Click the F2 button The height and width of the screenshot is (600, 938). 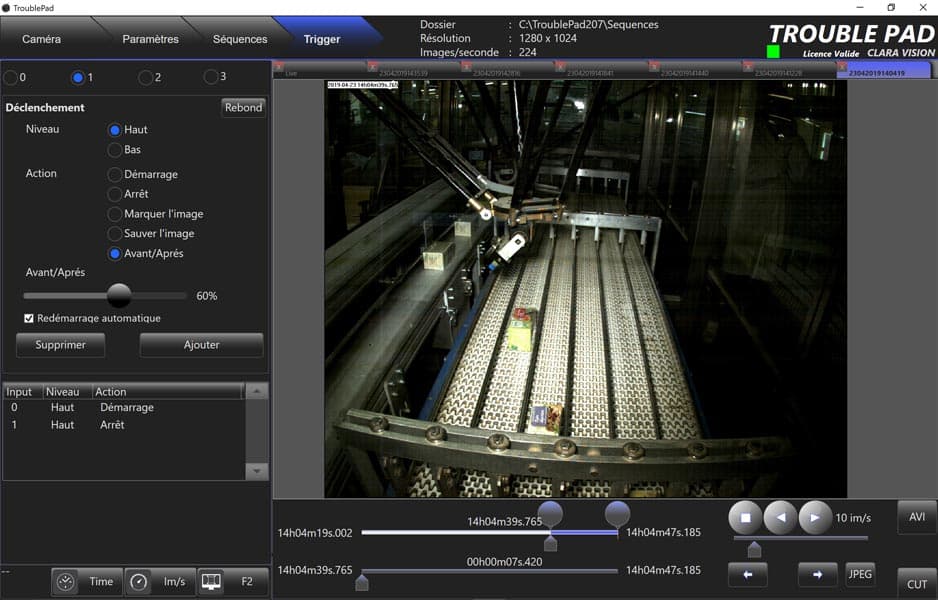[247, 581]
